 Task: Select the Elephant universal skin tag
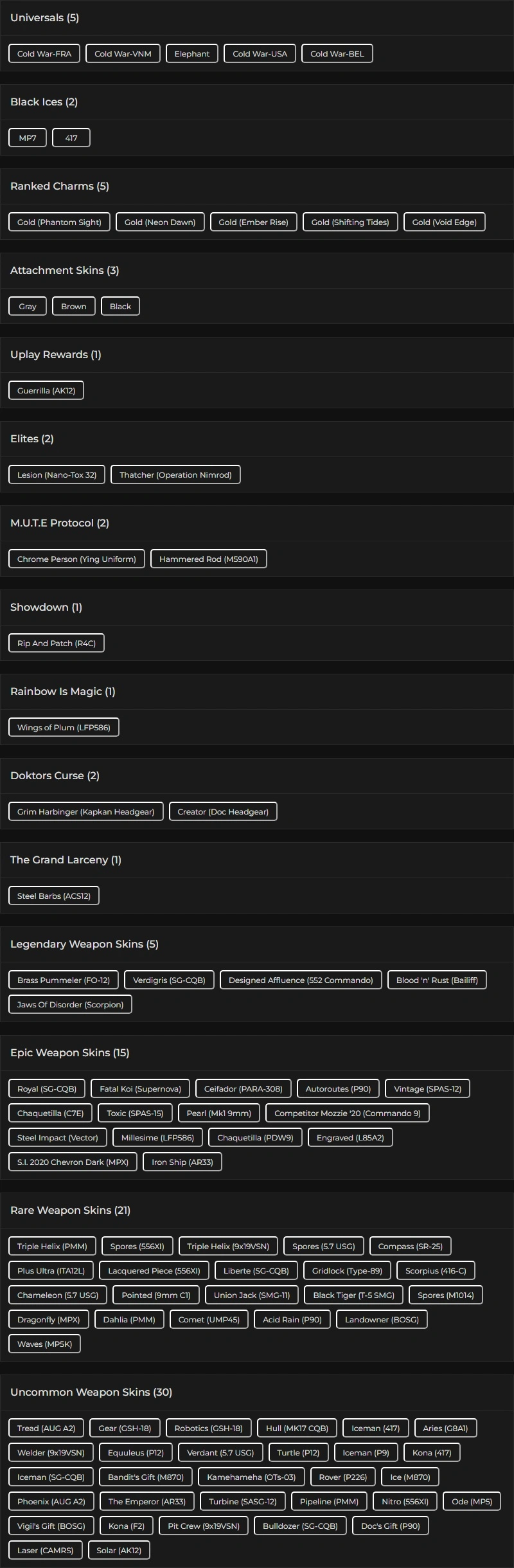click(191, 53)
